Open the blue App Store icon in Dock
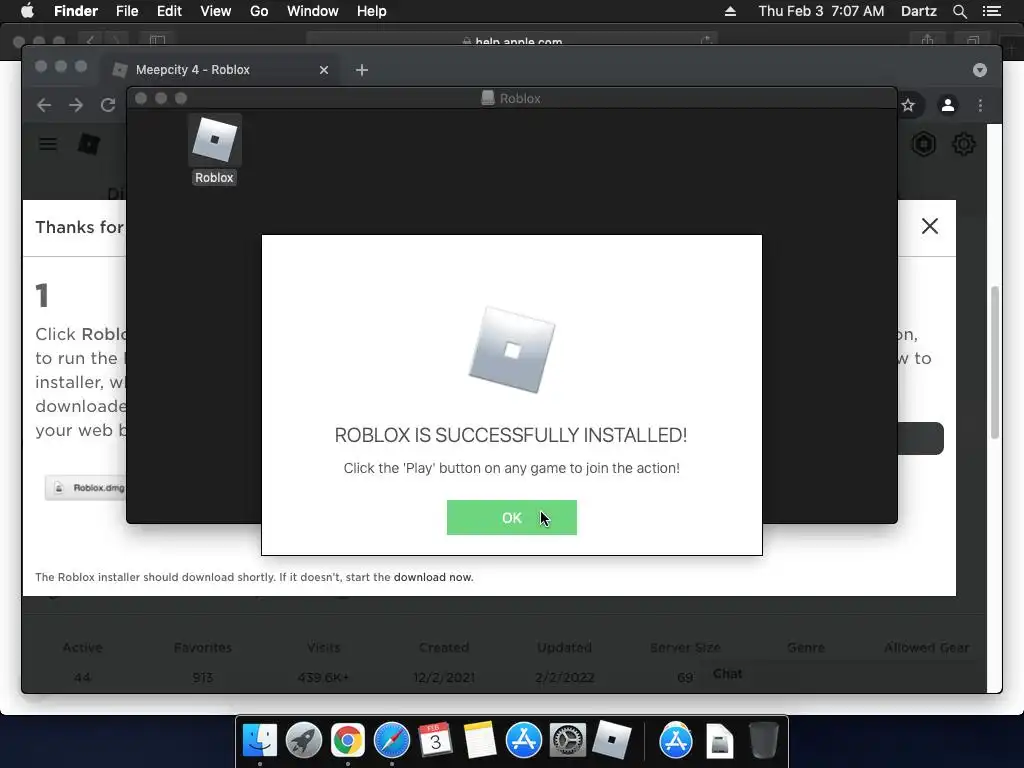 coord(524,741)
